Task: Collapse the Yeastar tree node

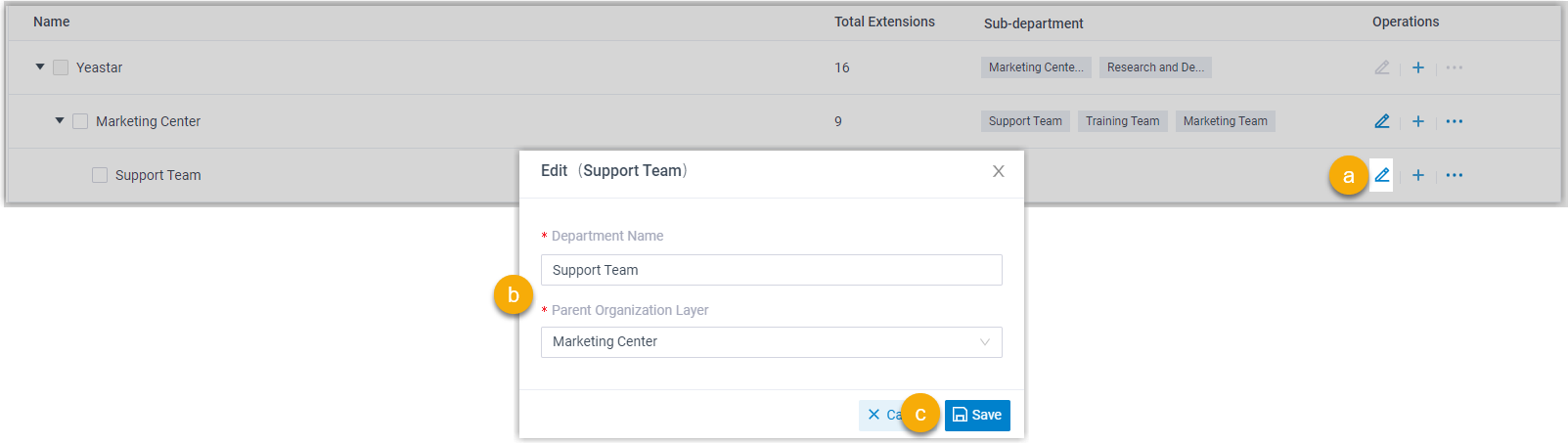Action: tap(40, 67)
